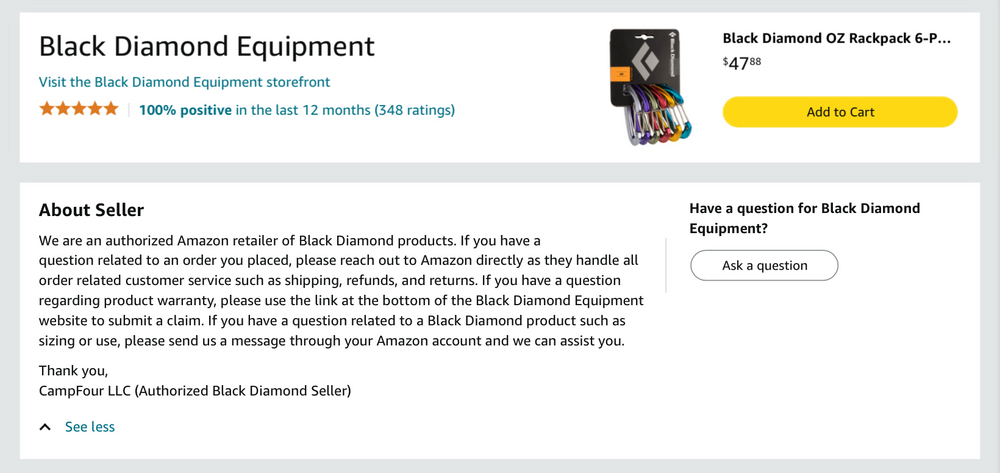The height and width of the screenshot is (473, 1000).
Task: Click the CampFour LLC signature line
Action: [x=195, y=391]
